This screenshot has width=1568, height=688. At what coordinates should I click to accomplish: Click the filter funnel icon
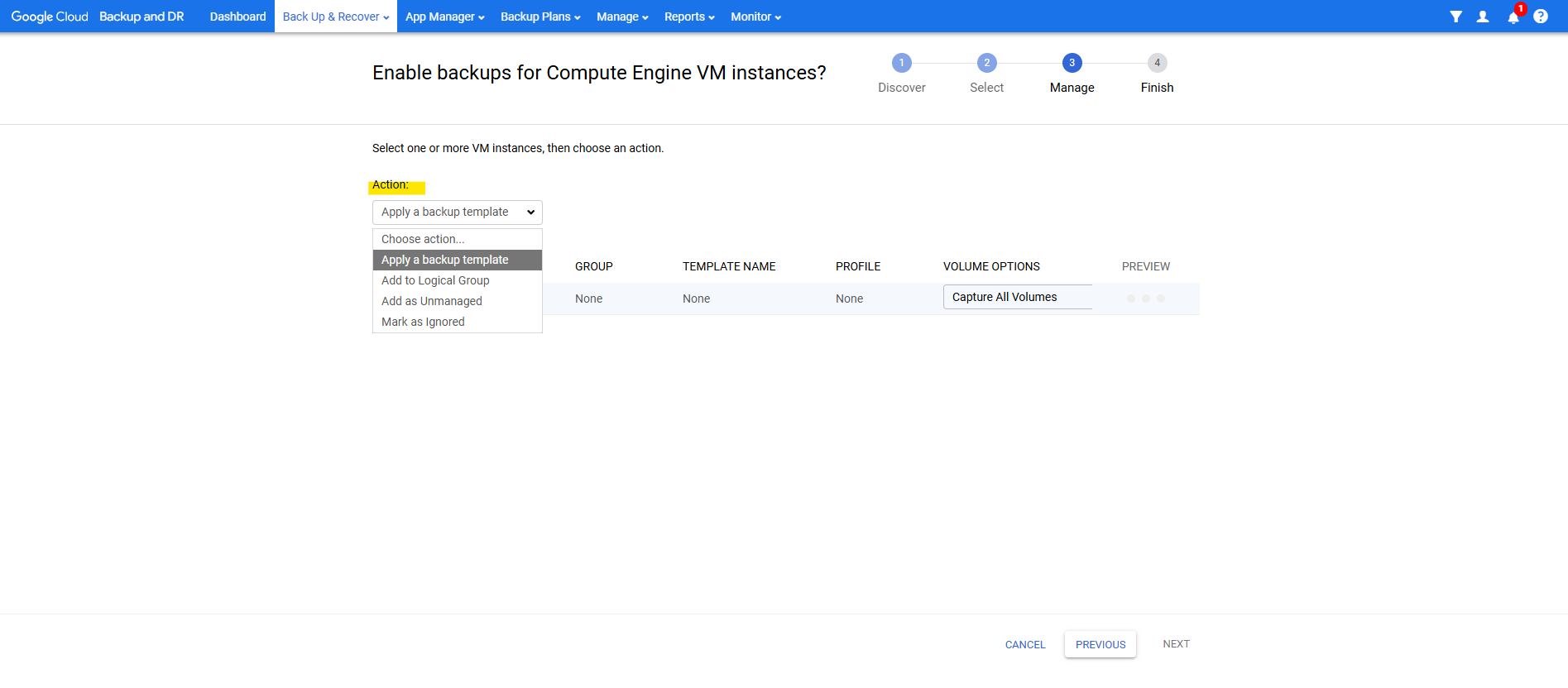[1455, 17]
